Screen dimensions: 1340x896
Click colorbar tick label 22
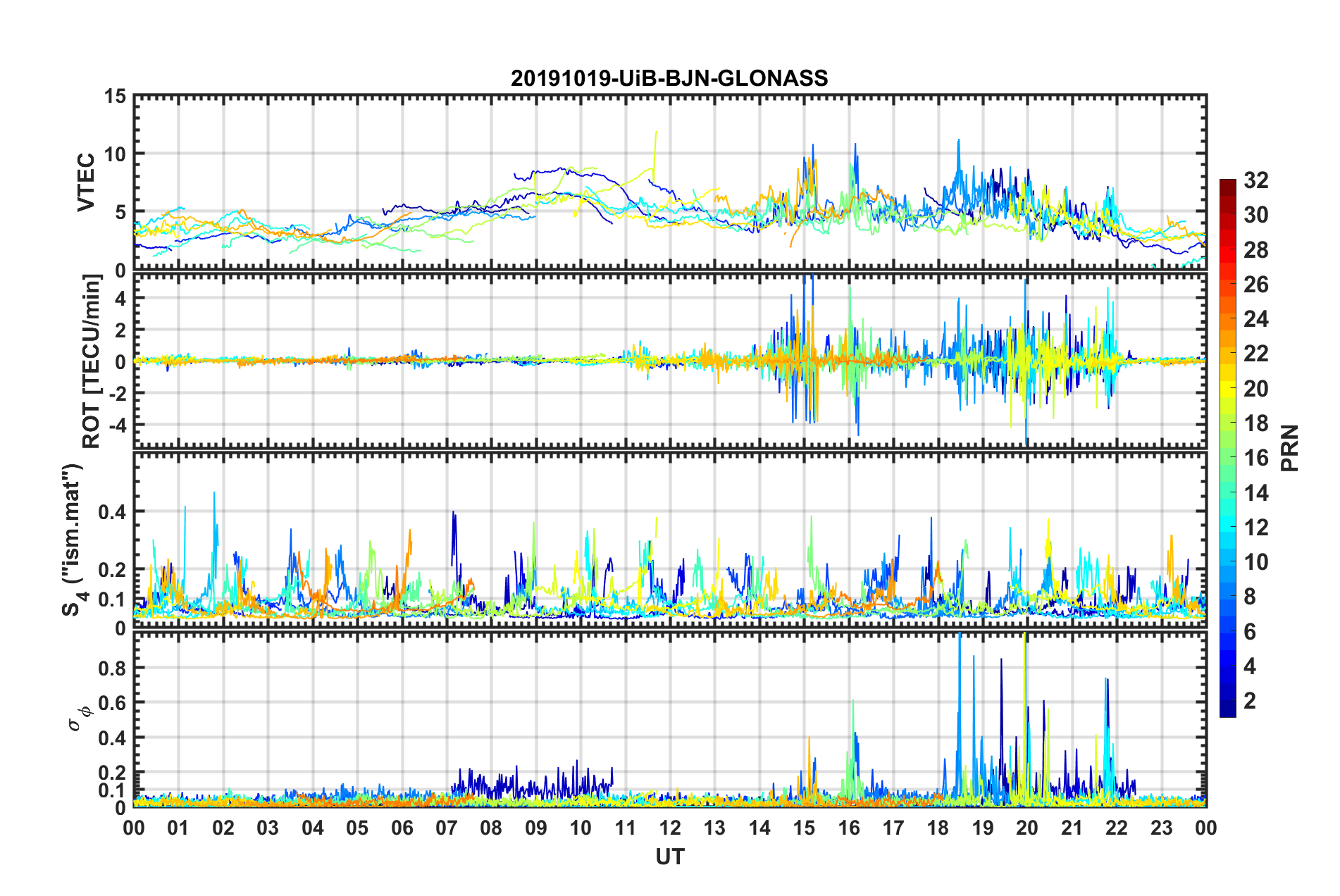point(1256,354)
